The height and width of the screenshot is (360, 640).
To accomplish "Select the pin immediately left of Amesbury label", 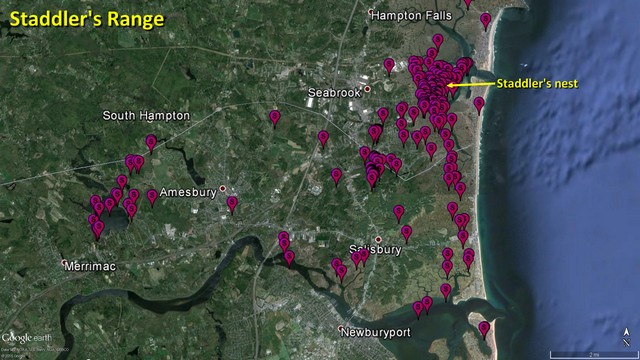I will point(152,198).
